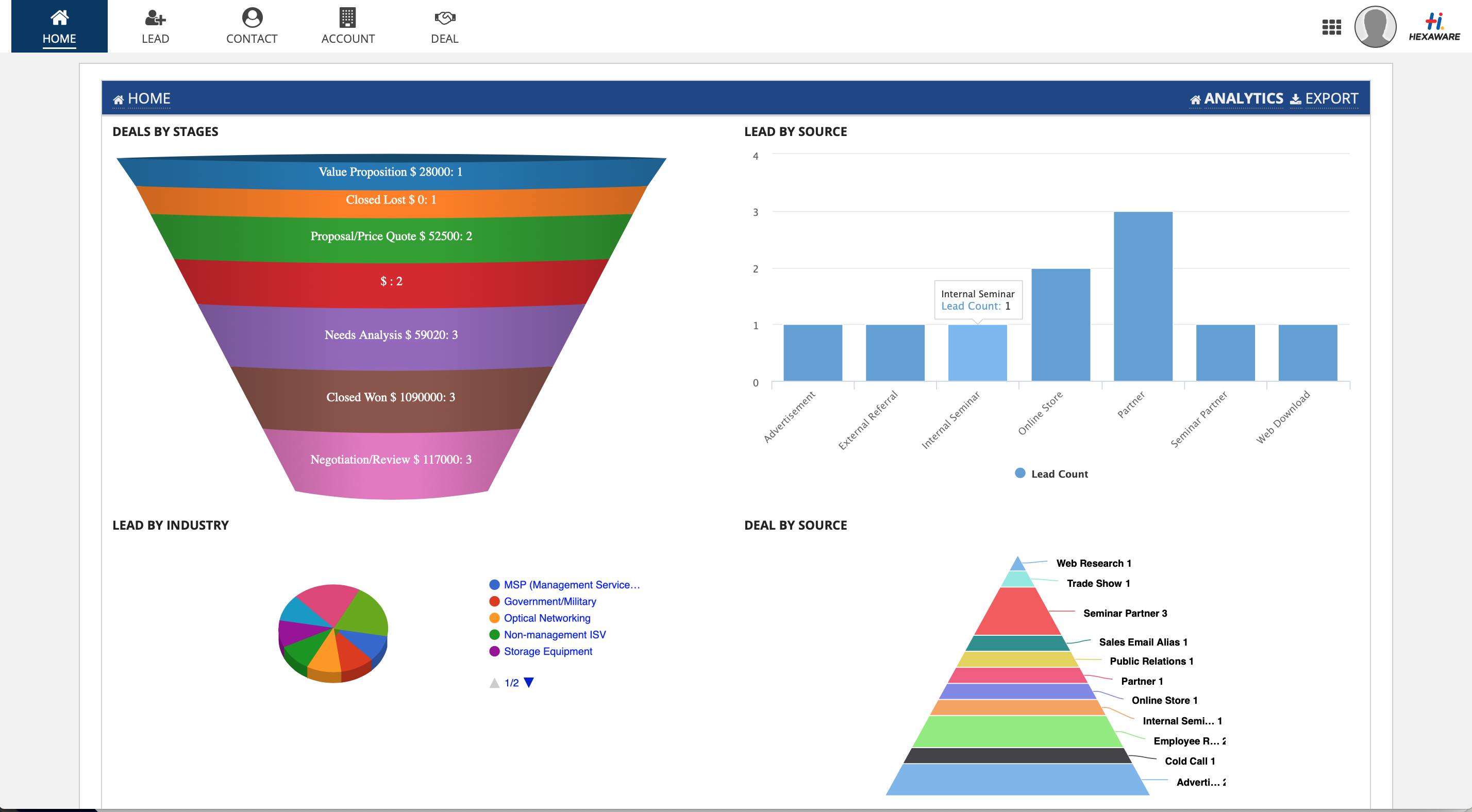Open the apps grid icon

click(1331, 27)
